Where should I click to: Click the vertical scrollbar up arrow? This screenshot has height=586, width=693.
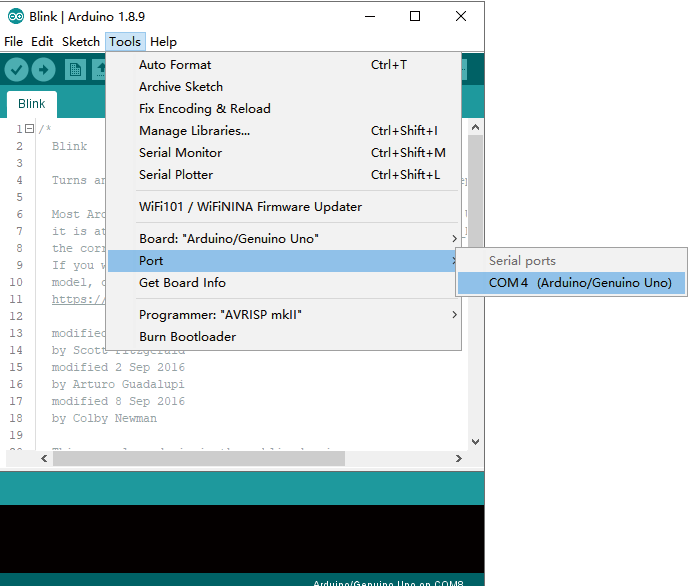point(476,128)
